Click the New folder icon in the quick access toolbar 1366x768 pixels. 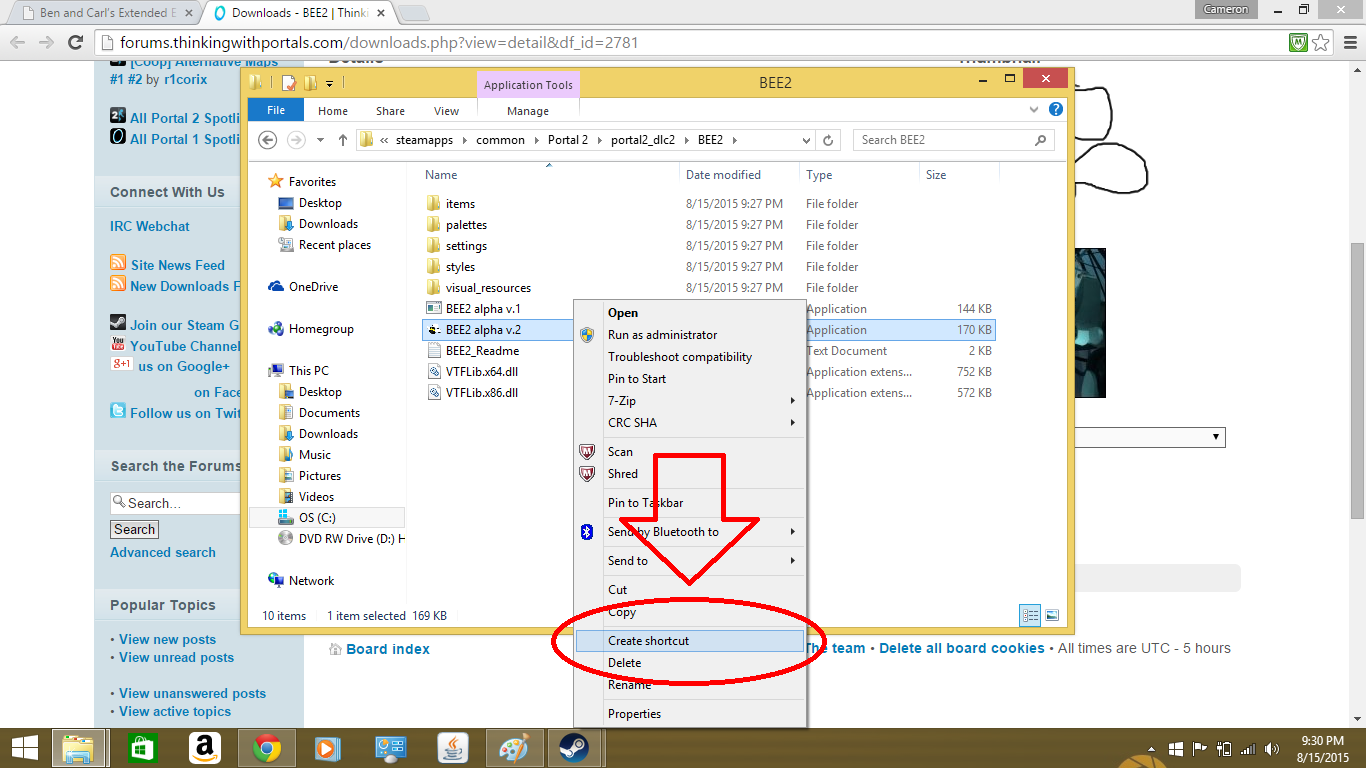point(310,83)
